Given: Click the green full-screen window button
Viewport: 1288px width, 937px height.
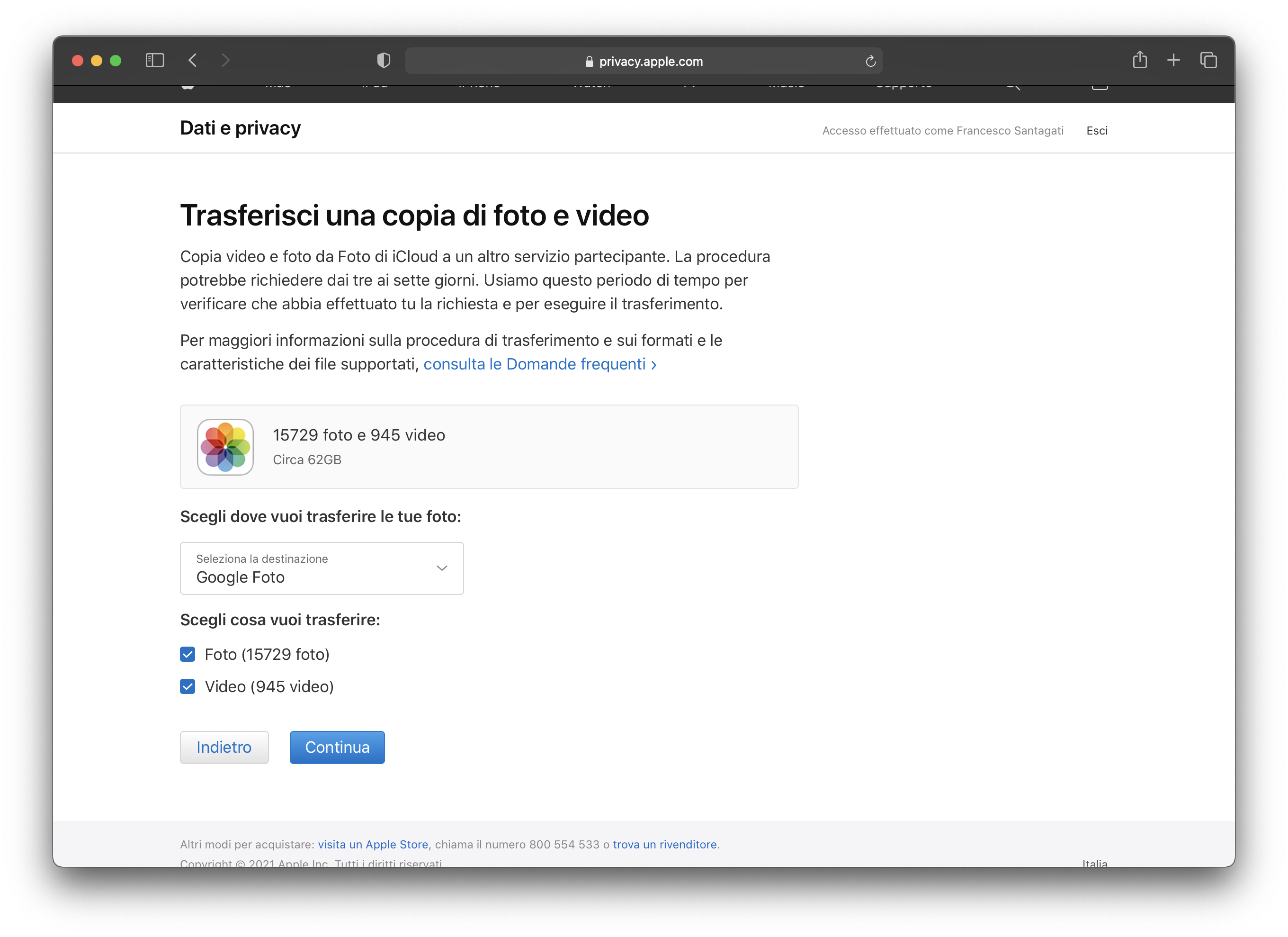Looking at the screenshot, I should tap(115, 60).
